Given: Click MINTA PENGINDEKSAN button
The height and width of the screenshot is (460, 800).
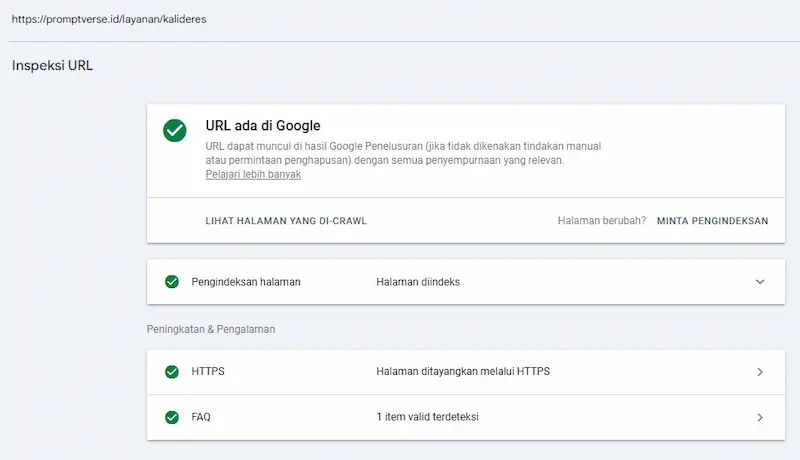Looking at the screenshot, I should [712, 221].
